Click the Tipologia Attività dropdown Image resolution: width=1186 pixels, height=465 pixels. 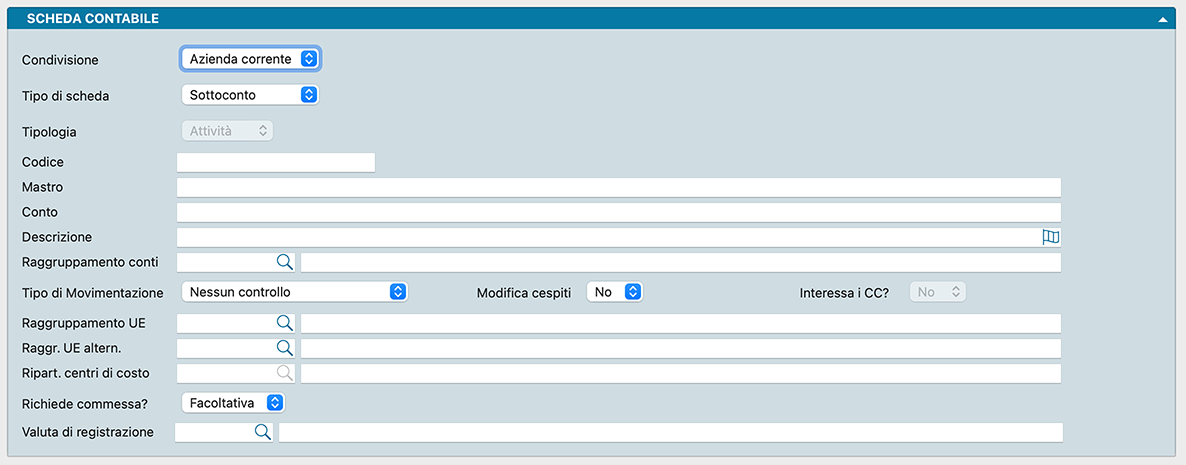point(226,131)
